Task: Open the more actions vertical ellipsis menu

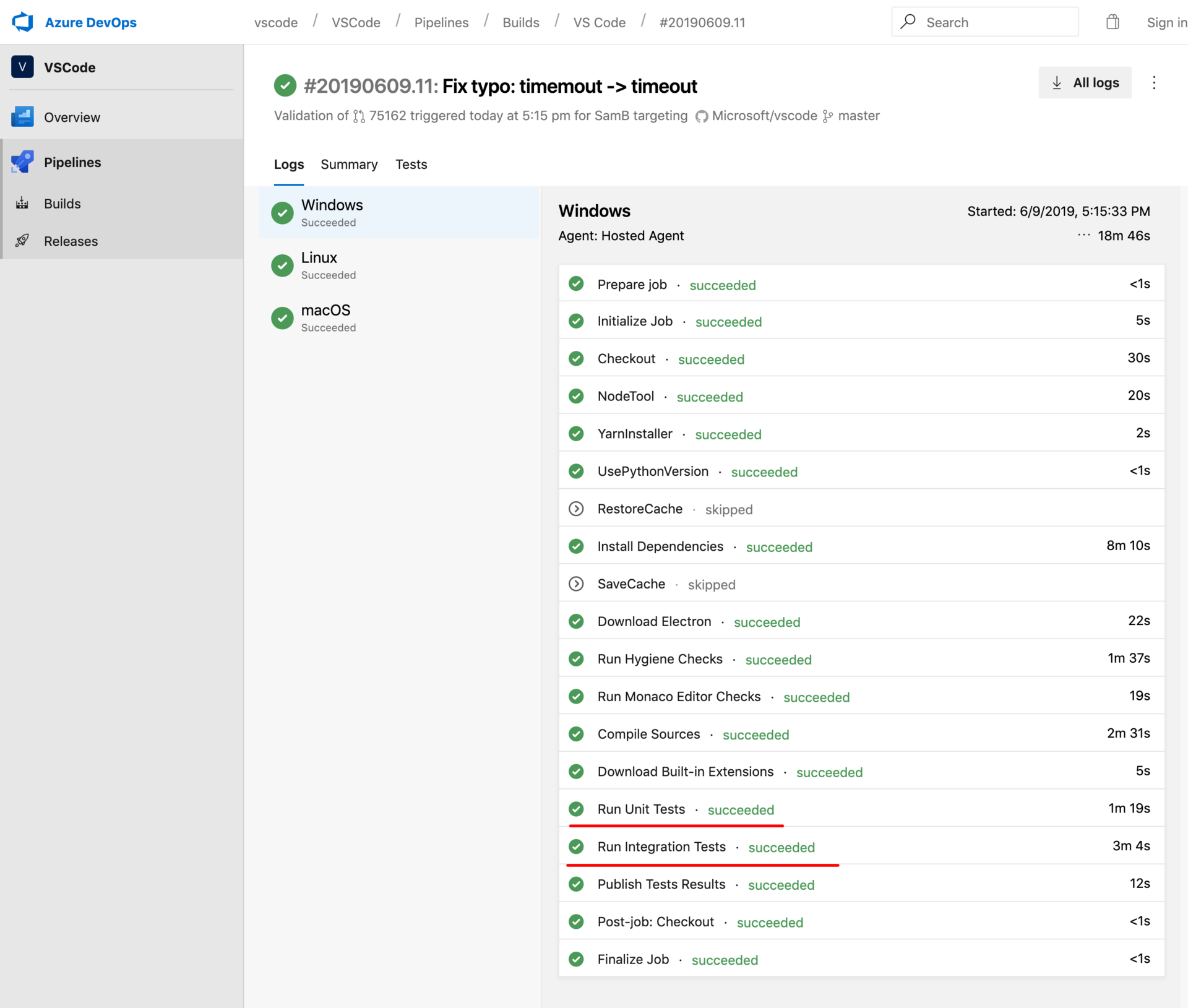Action: (1154, 83)
